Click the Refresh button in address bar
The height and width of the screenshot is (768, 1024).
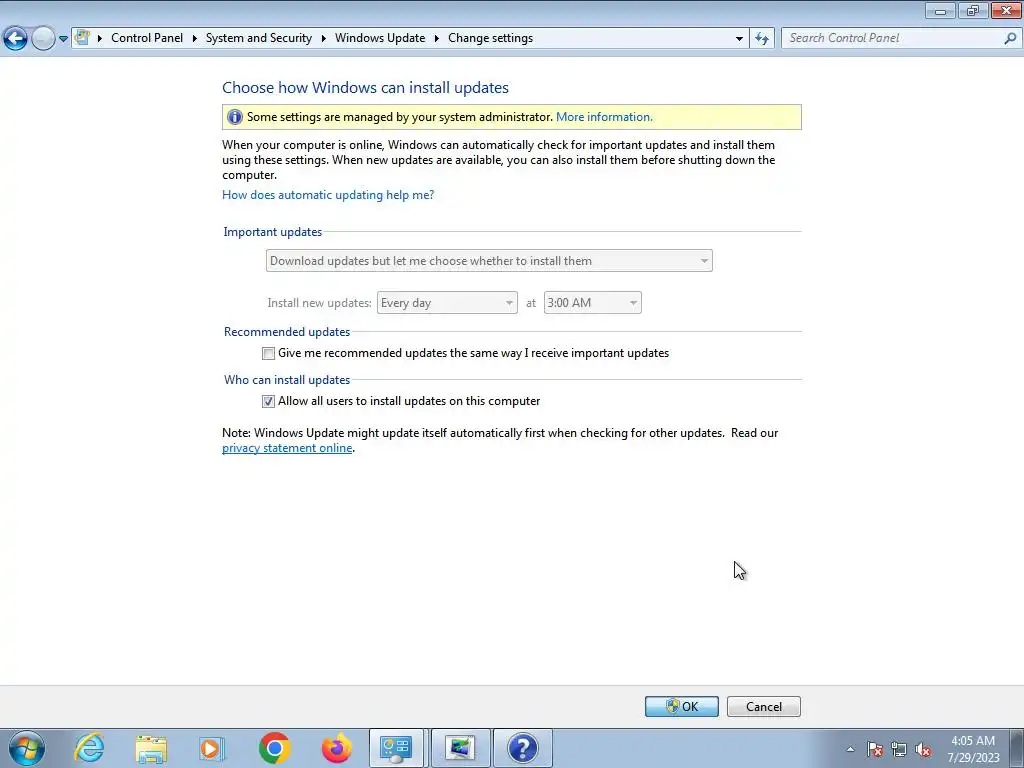coord(762,39)
